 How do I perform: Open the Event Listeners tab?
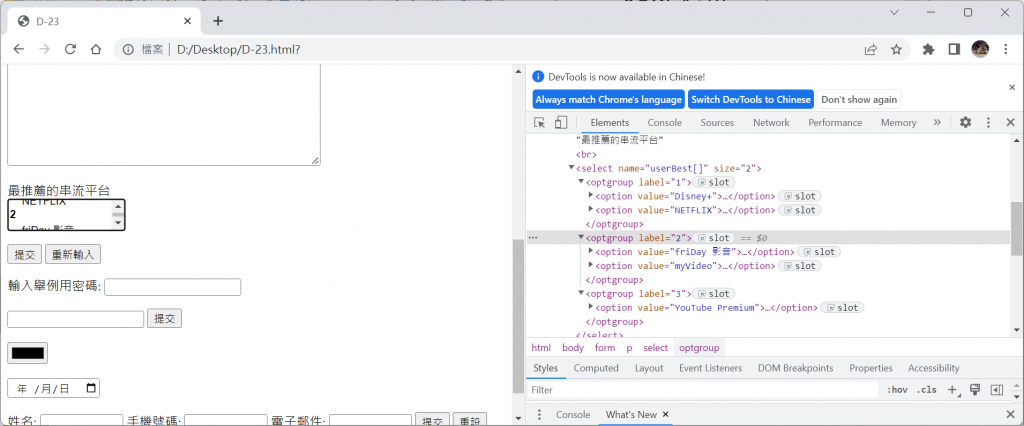tap(711, 368)
